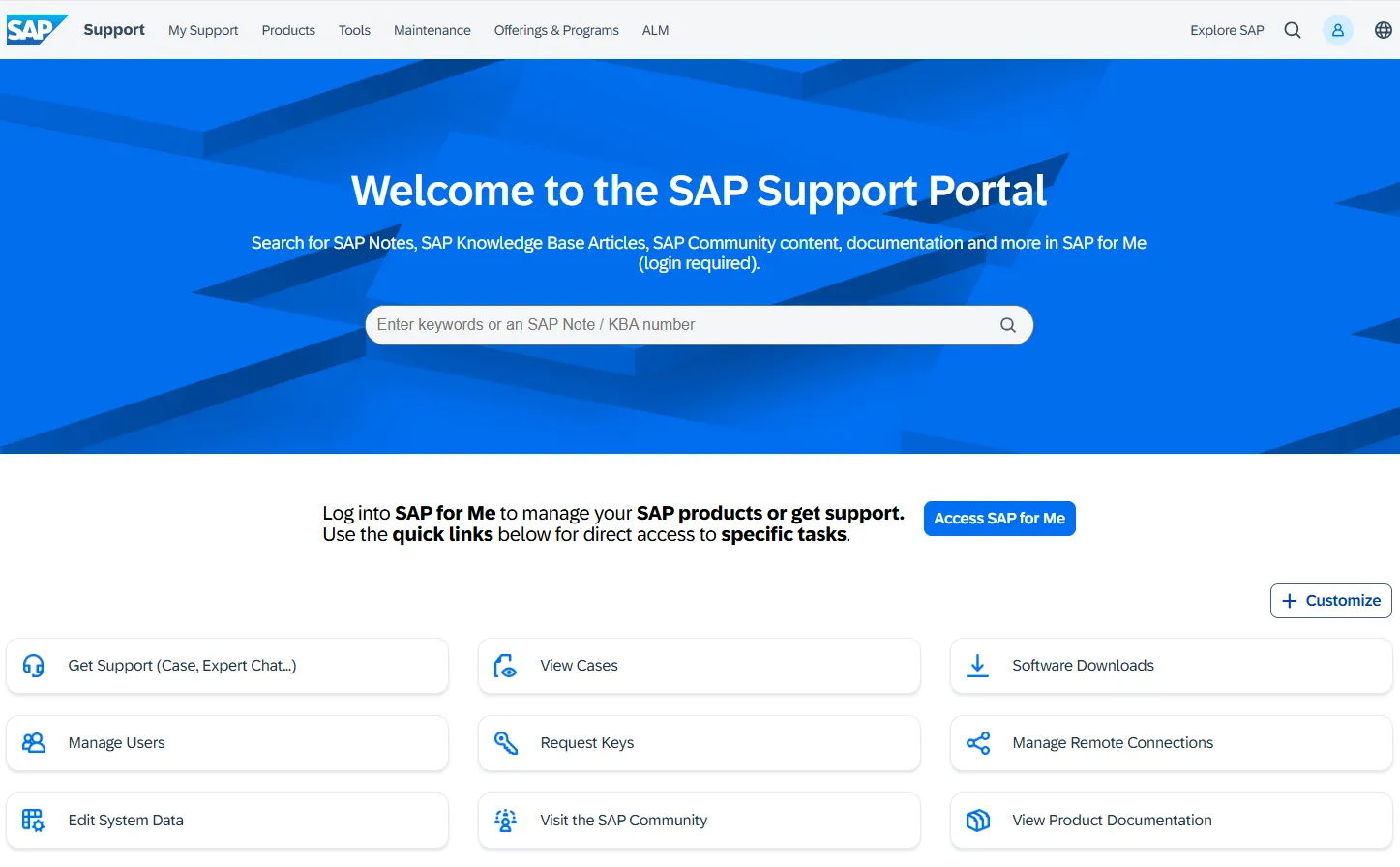Expand the Offerings & Programs menu

(x=556, y=30)
